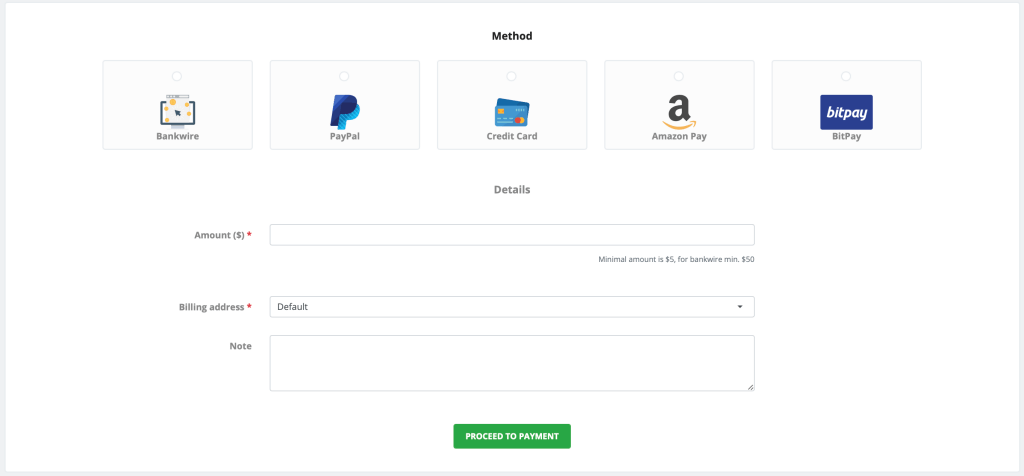Click the Amazon Pay label text
This screenshot has height=476, width=1024.
(x=679, y=136)
